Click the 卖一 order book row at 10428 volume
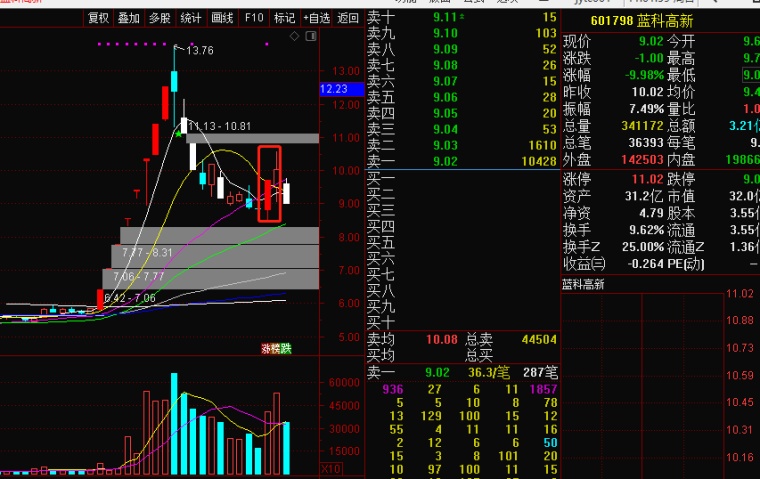The image size is (760, 479). (462, 161)
